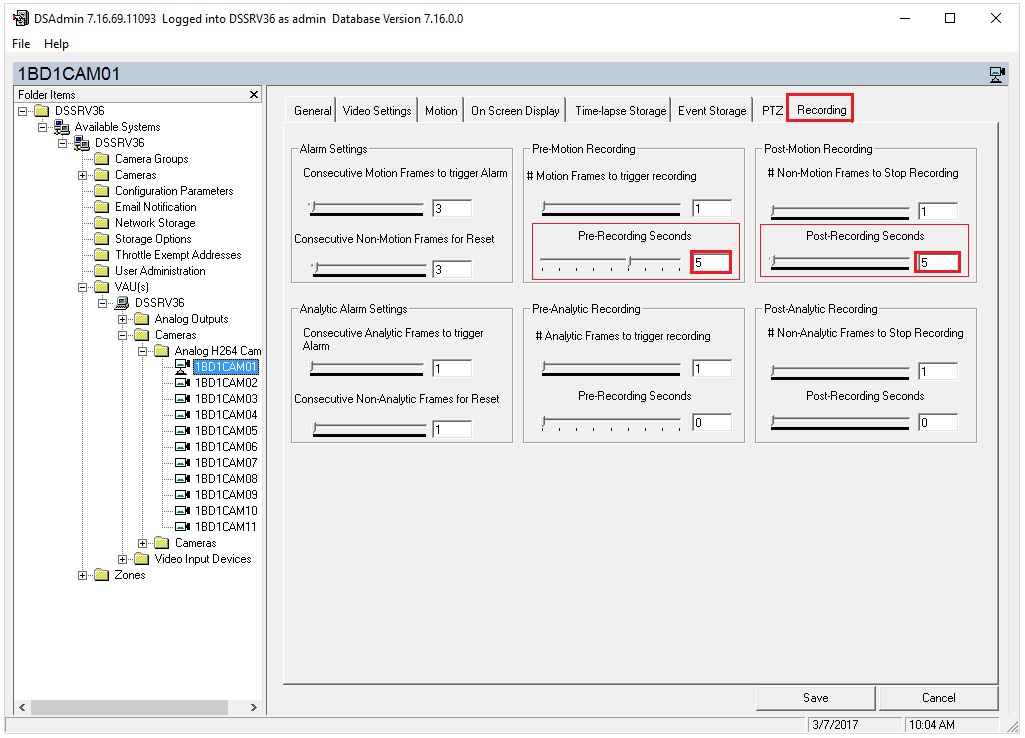Switch to the Motion tab

click(440, 110)
